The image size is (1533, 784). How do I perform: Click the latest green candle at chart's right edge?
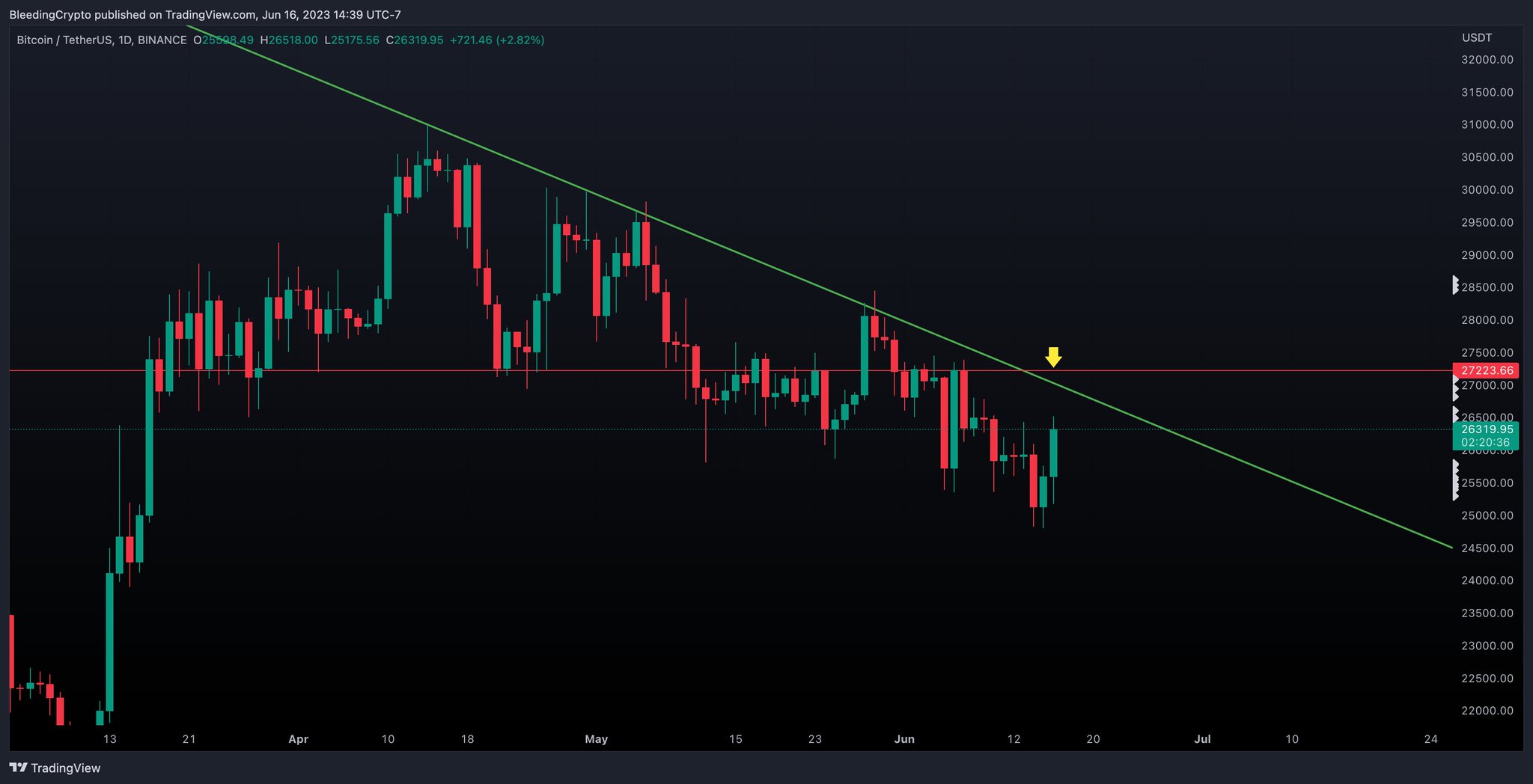pyautogui.click(x=1054, y=453)
